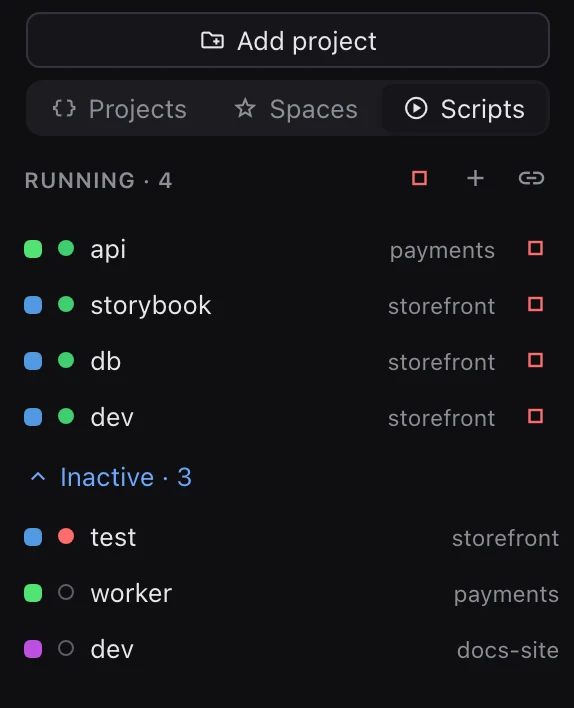Collapse the Inactive section chevron

[x=38, y=477]
